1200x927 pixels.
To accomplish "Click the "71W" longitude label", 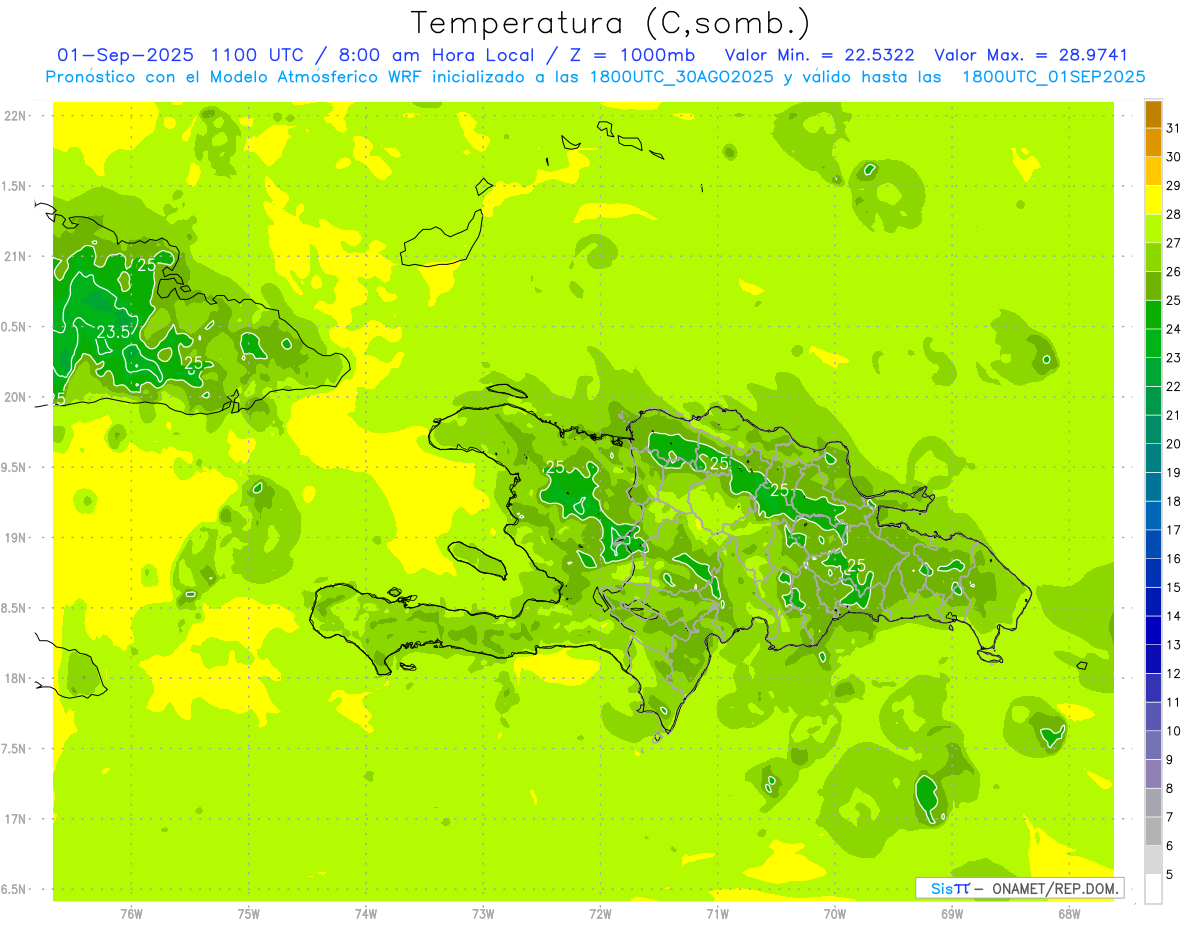I will (717, 914).
